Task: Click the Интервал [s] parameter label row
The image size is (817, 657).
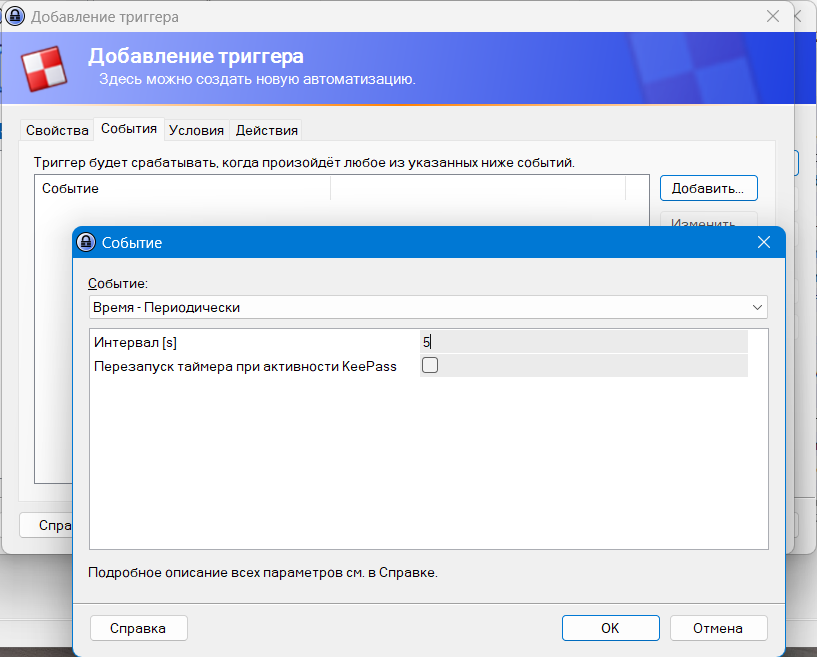Action: click(x=255, y=342)
